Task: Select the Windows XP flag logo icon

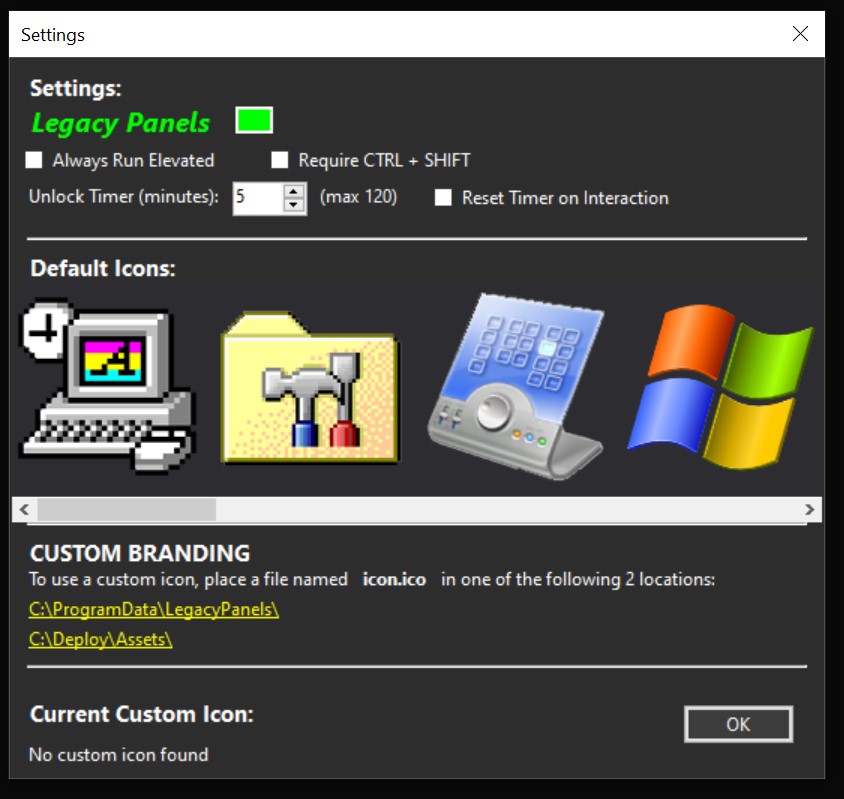Action: (x=720, y=387)
